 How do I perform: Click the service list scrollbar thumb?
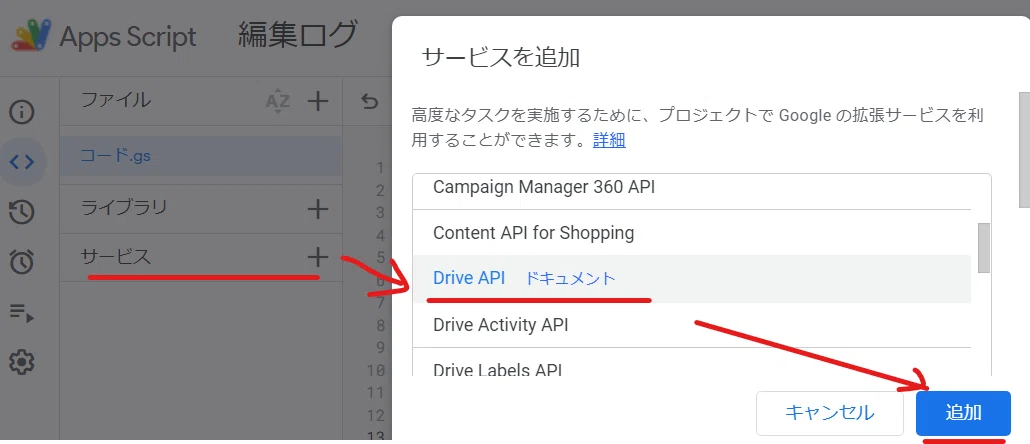coord(983,248)
